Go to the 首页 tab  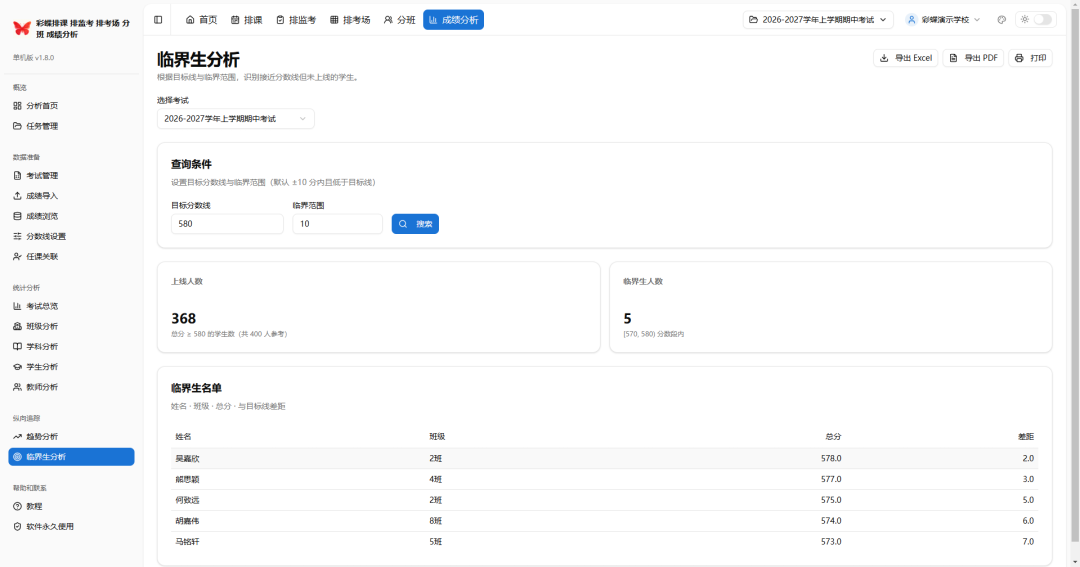201,20
